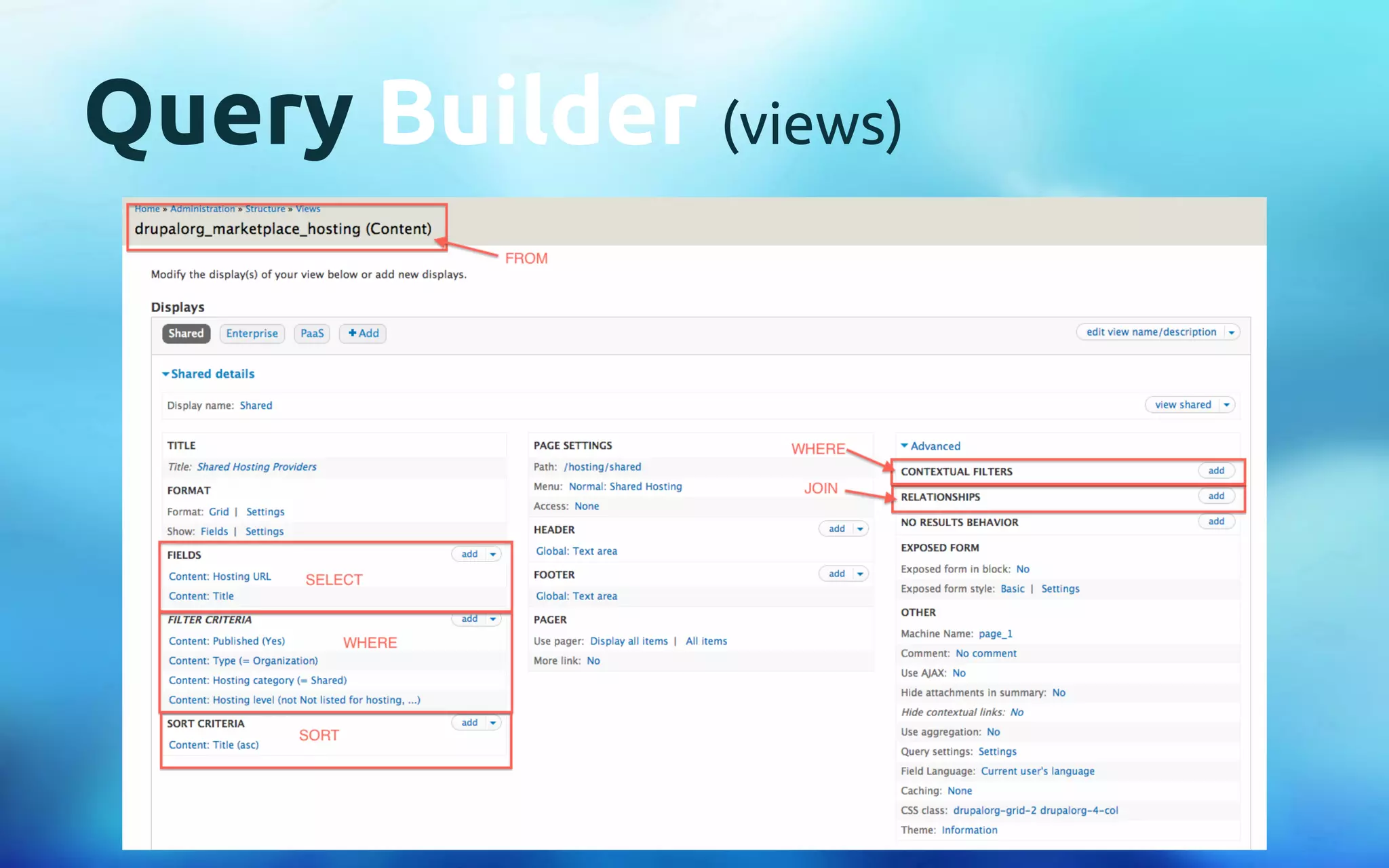Add item to HEADER section
Image resolution: width=1389 pixels, height=868 pixels.
pos(836,529)
